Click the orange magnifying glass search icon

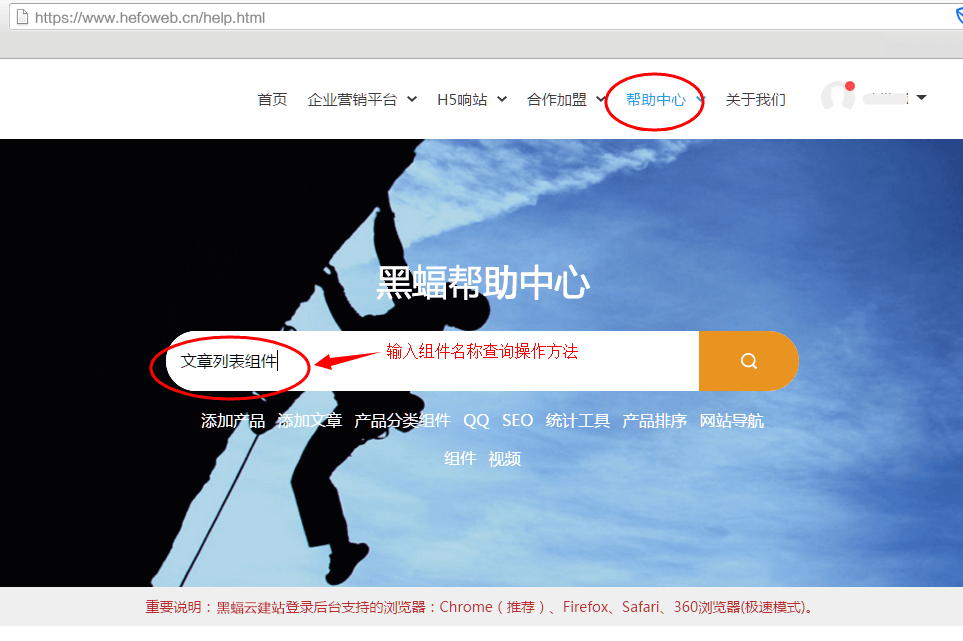click(x=748, y=361)
